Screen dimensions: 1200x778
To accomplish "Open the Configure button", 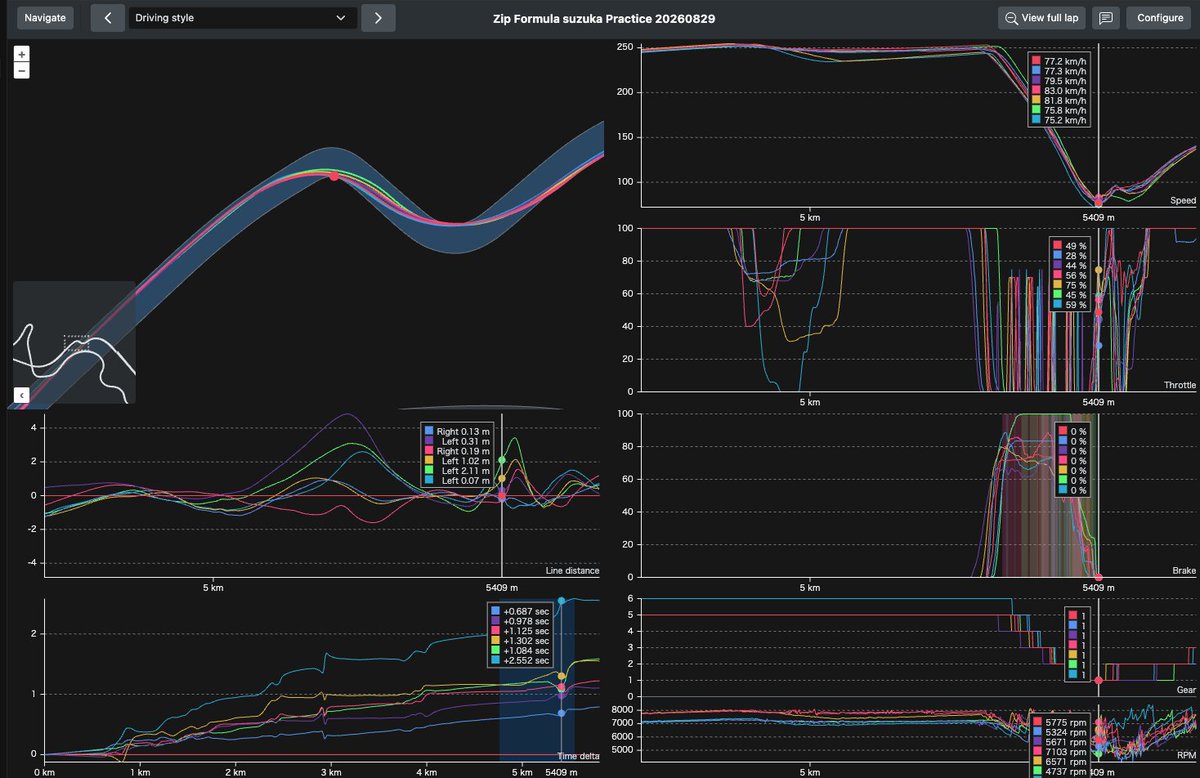I will tap(1159, 18).
